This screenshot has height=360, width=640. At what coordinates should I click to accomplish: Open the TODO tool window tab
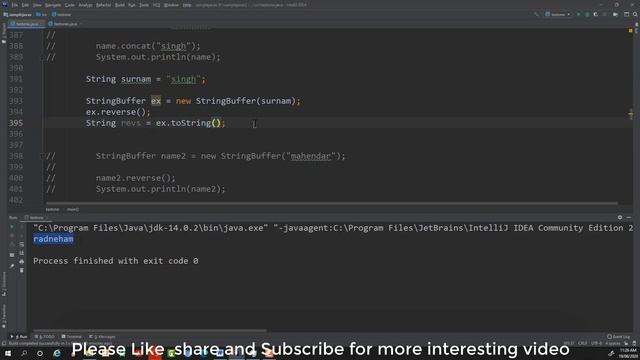coord(44,337)
